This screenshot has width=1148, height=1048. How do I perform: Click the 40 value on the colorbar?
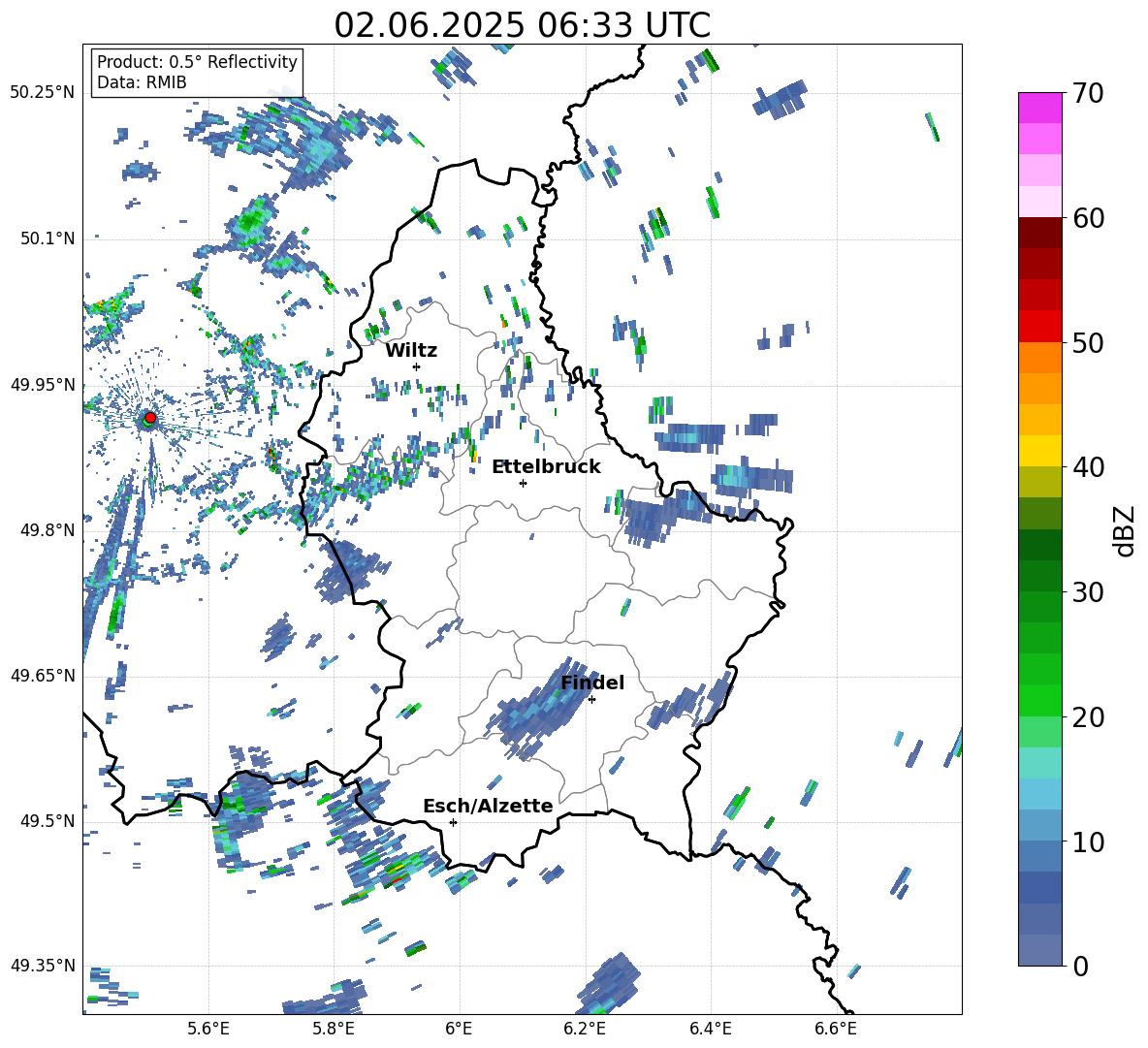1088,467
